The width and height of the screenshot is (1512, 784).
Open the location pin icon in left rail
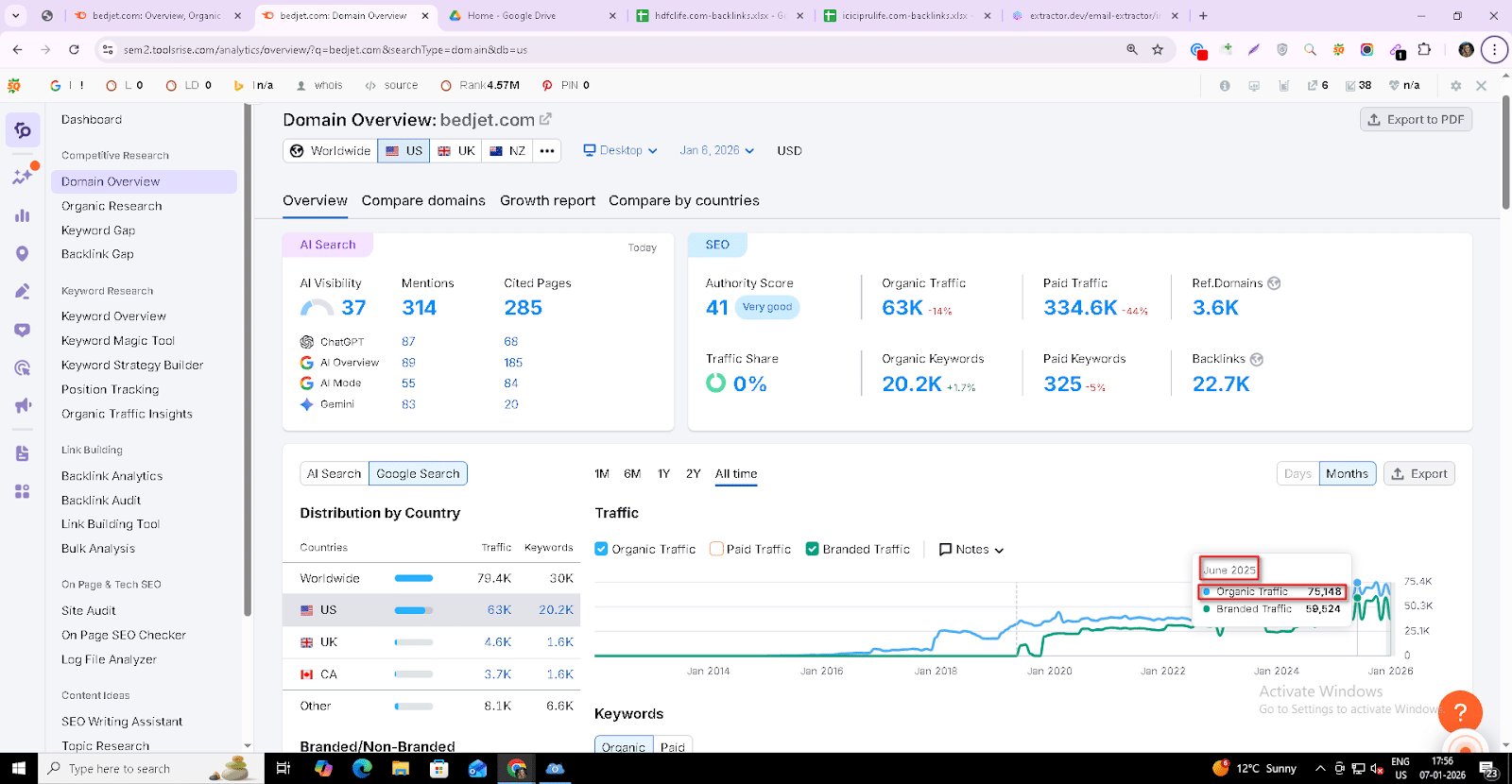(x=23, y=253)
